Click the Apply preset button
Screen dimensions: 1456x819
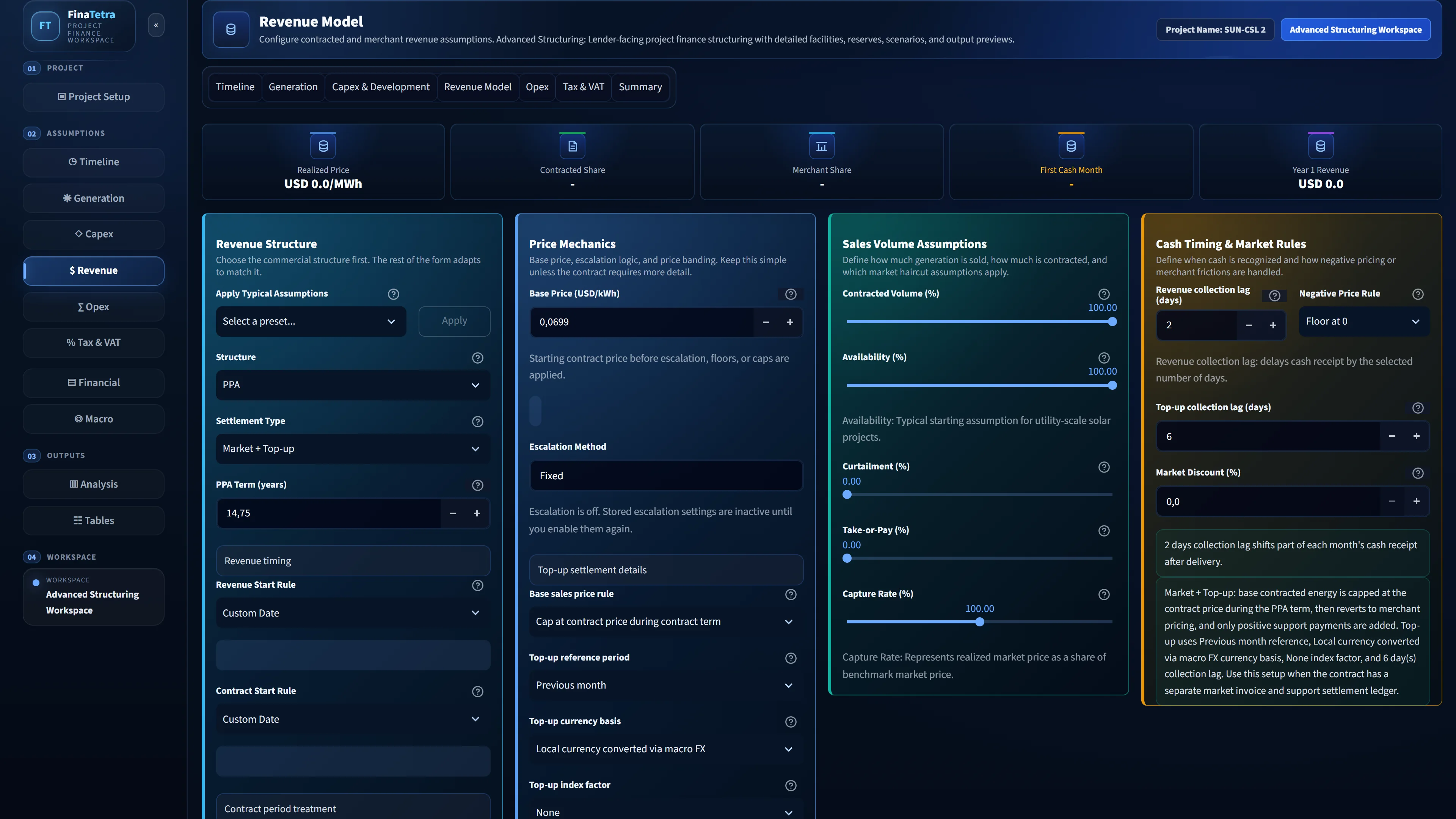tap(455, 322)
